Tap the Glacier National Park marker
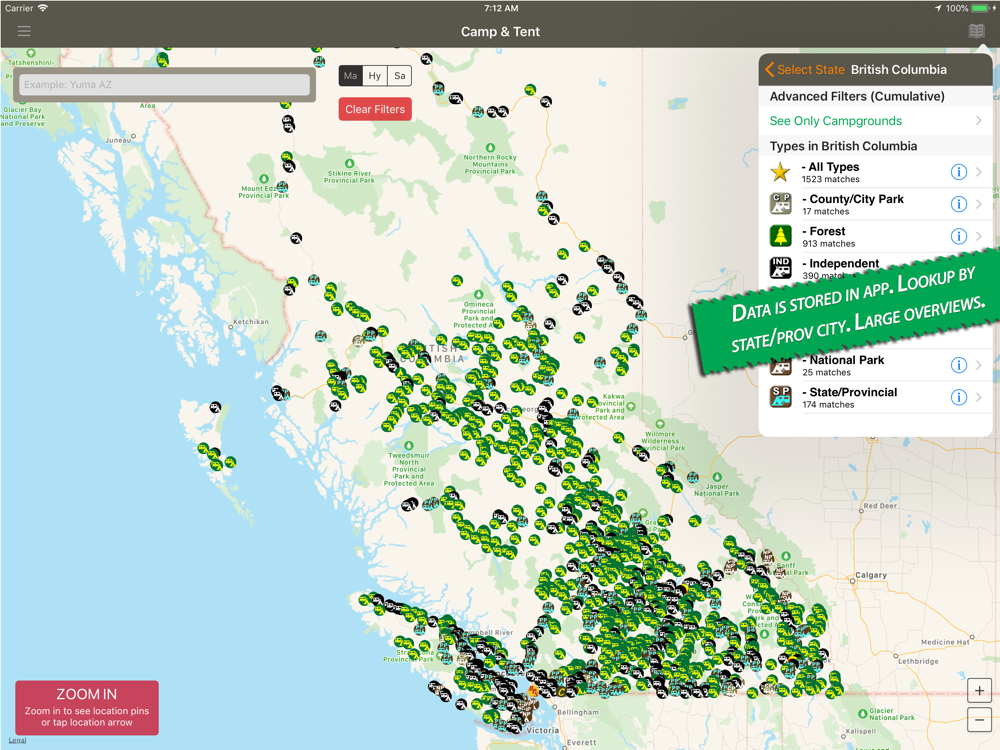 point(862,714)
